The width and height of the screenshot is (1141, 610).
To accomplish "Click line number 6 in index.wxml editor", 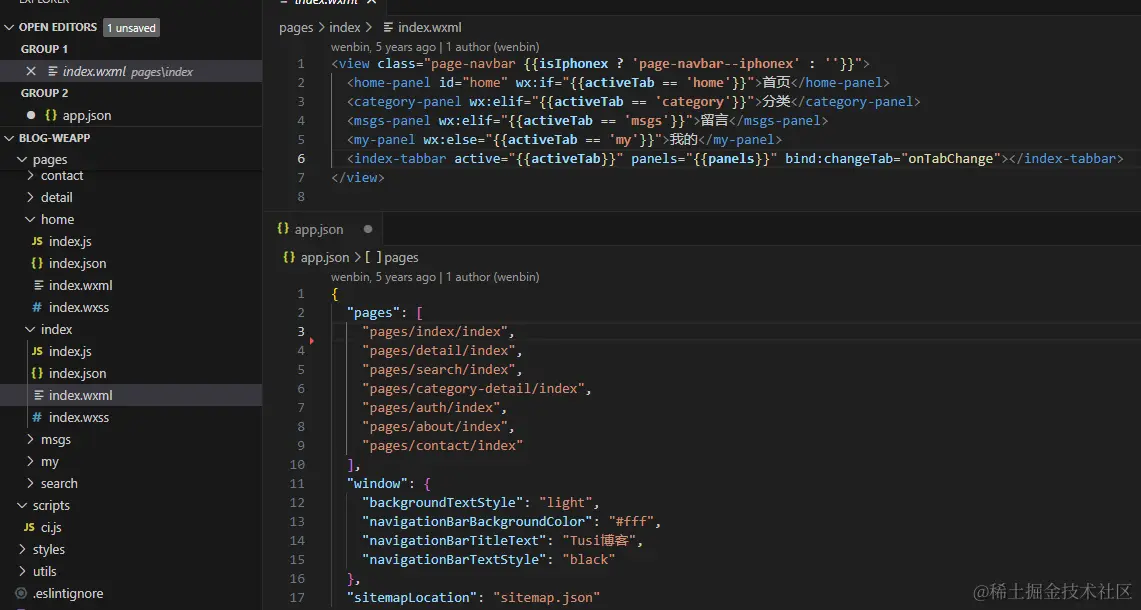I will (x=301, y=159).
